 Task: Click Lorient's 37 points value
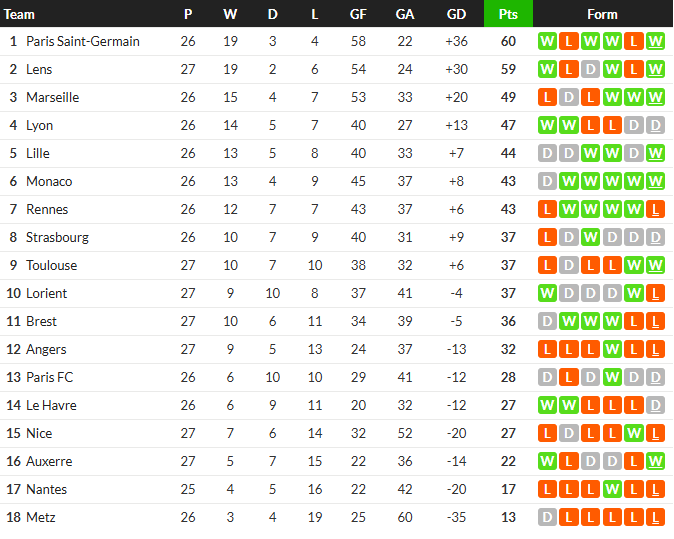pos(508,293)
